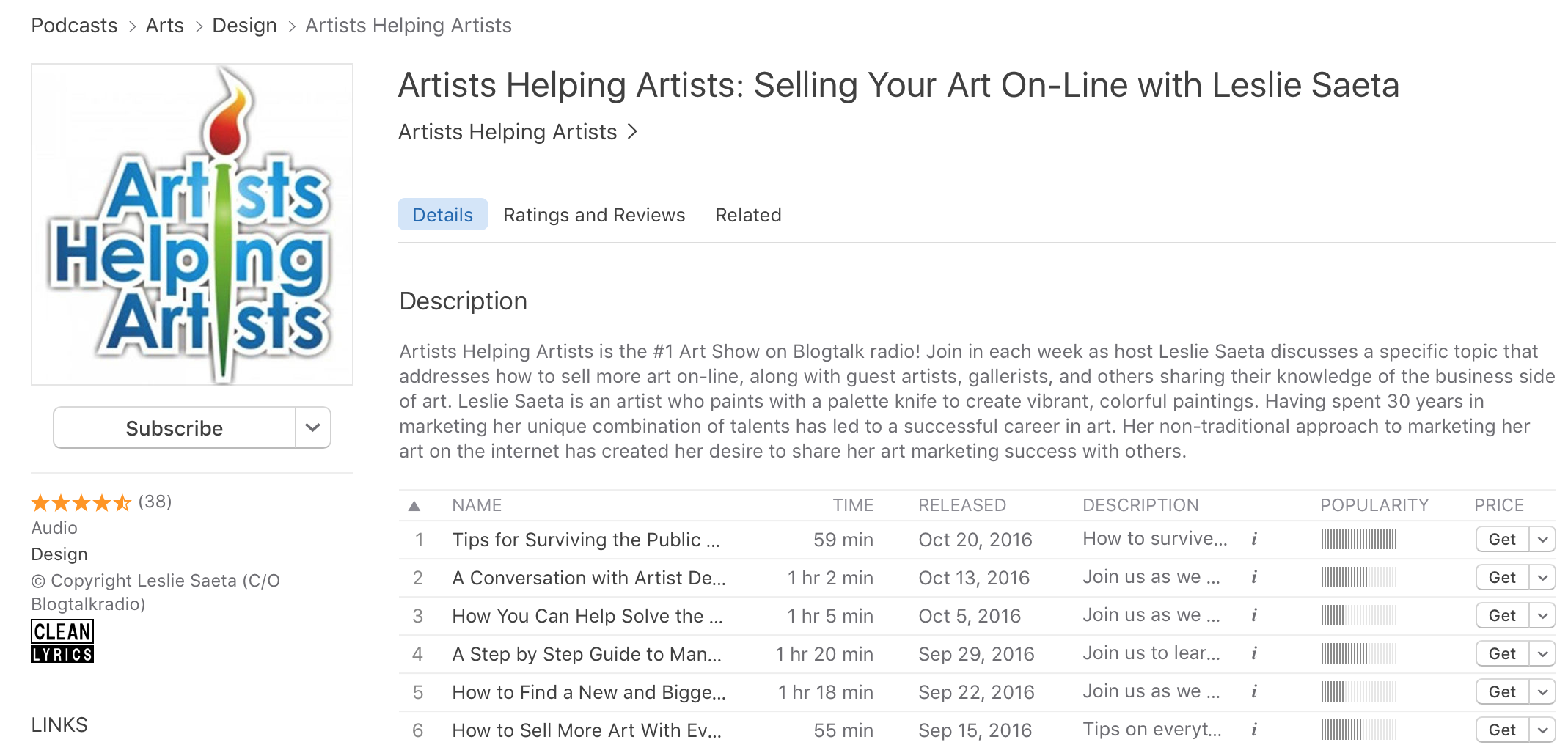The image size is (1568, 745).
Task: Go to Podcasts breadcrumb link
Action: coord(74,26)
